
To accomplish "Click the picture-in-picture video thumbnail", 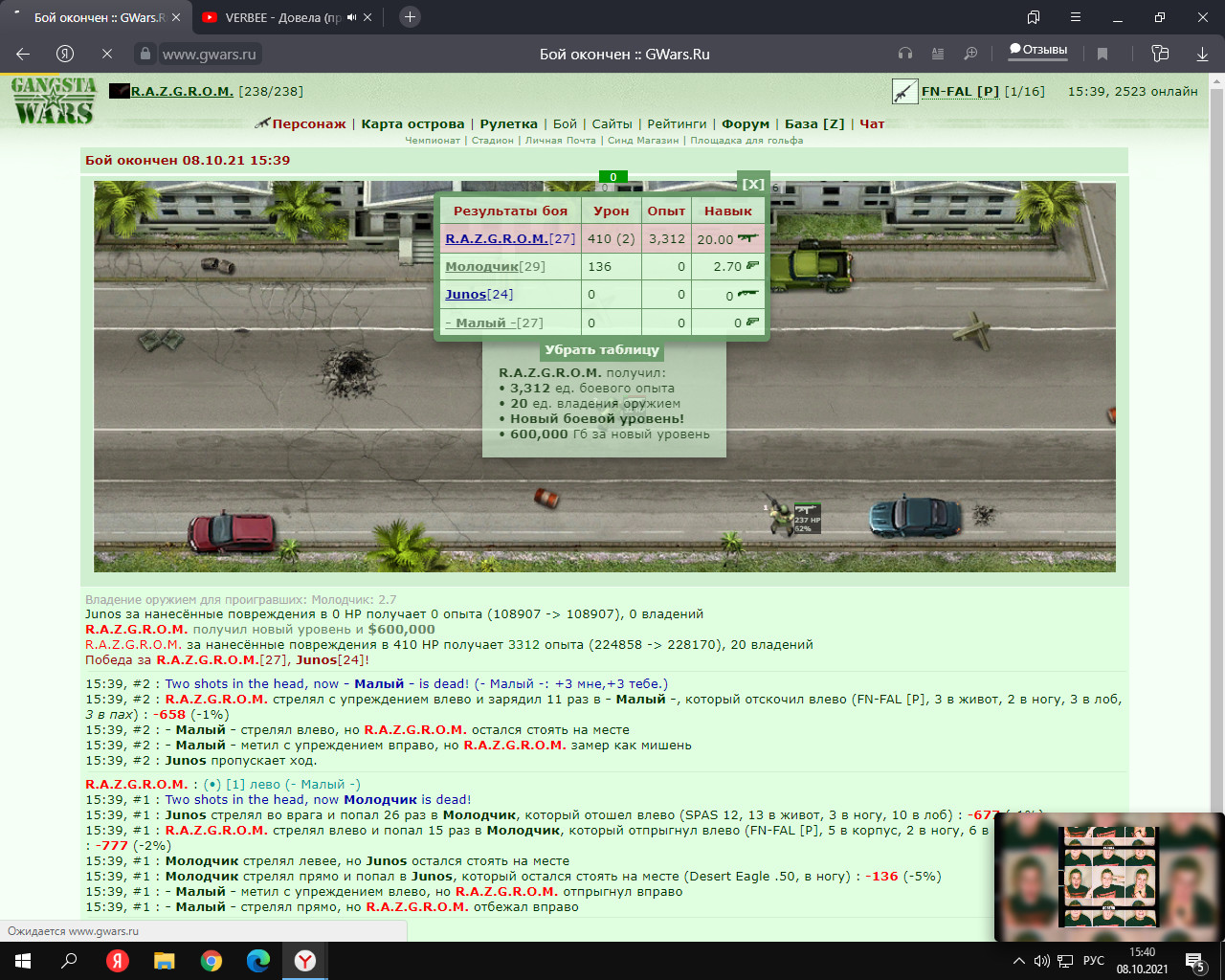I will [1109, 878].
